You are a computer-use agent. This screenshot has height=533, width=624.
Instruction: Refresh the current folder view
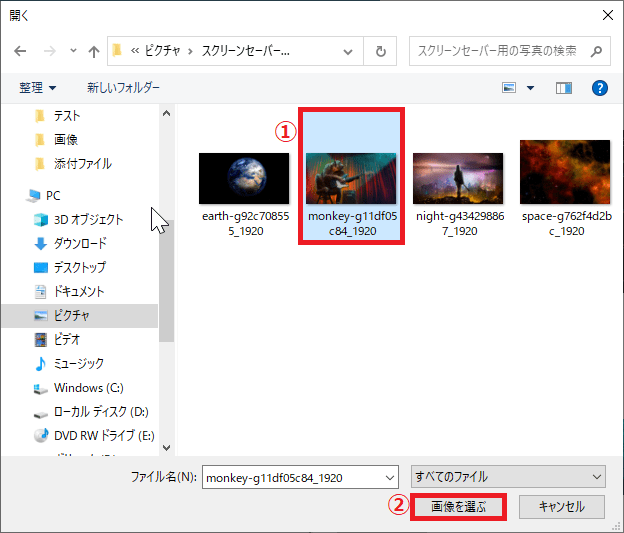[x=380, y=51]
